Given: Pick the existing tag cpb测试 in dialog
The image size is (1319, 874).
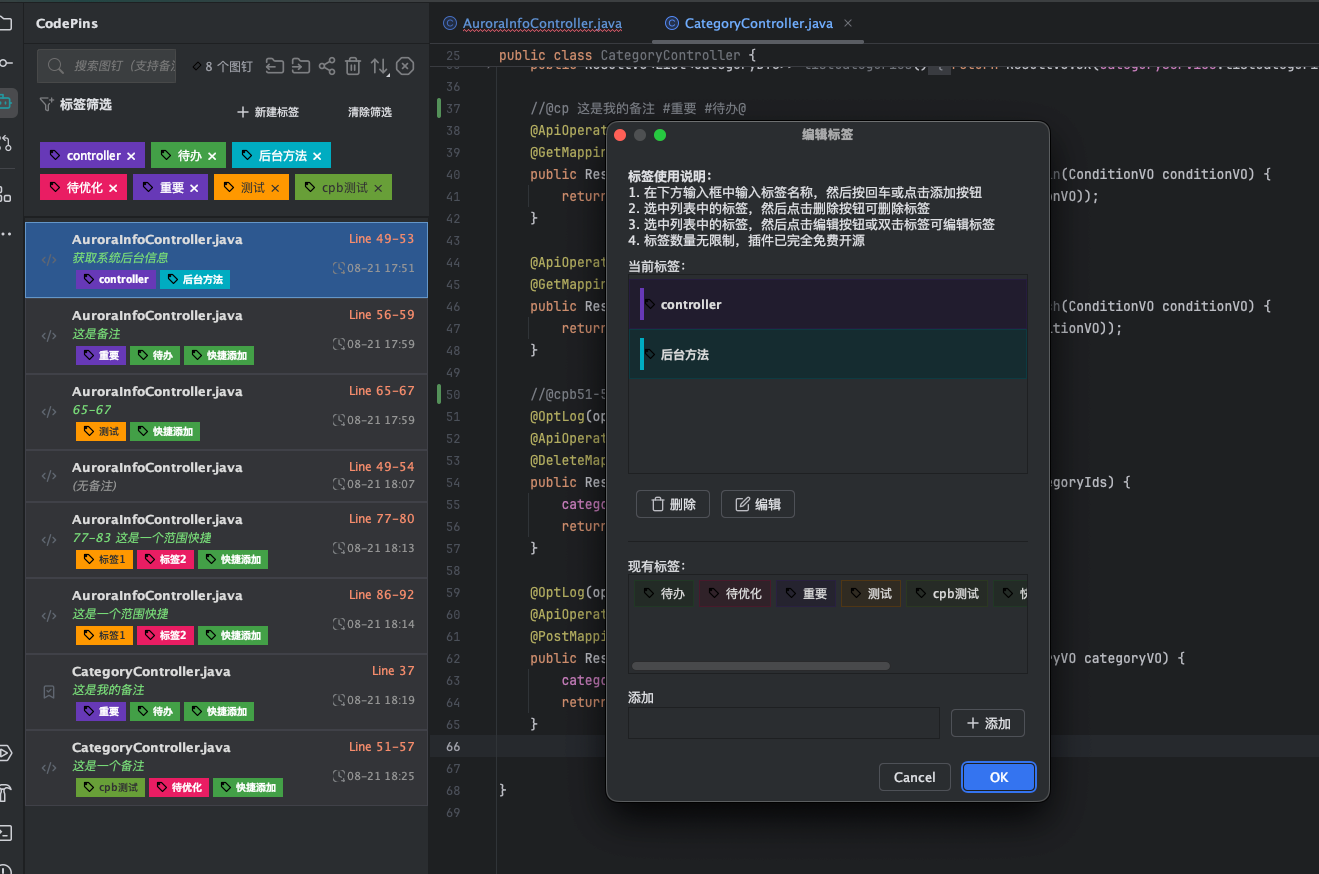Looking at the screenshot, I should (947, 594).
